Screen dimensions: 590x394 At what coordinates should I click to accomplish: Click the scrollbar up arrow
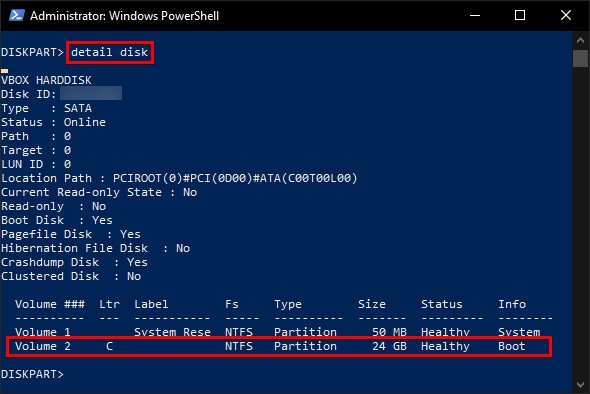[580, 40]
